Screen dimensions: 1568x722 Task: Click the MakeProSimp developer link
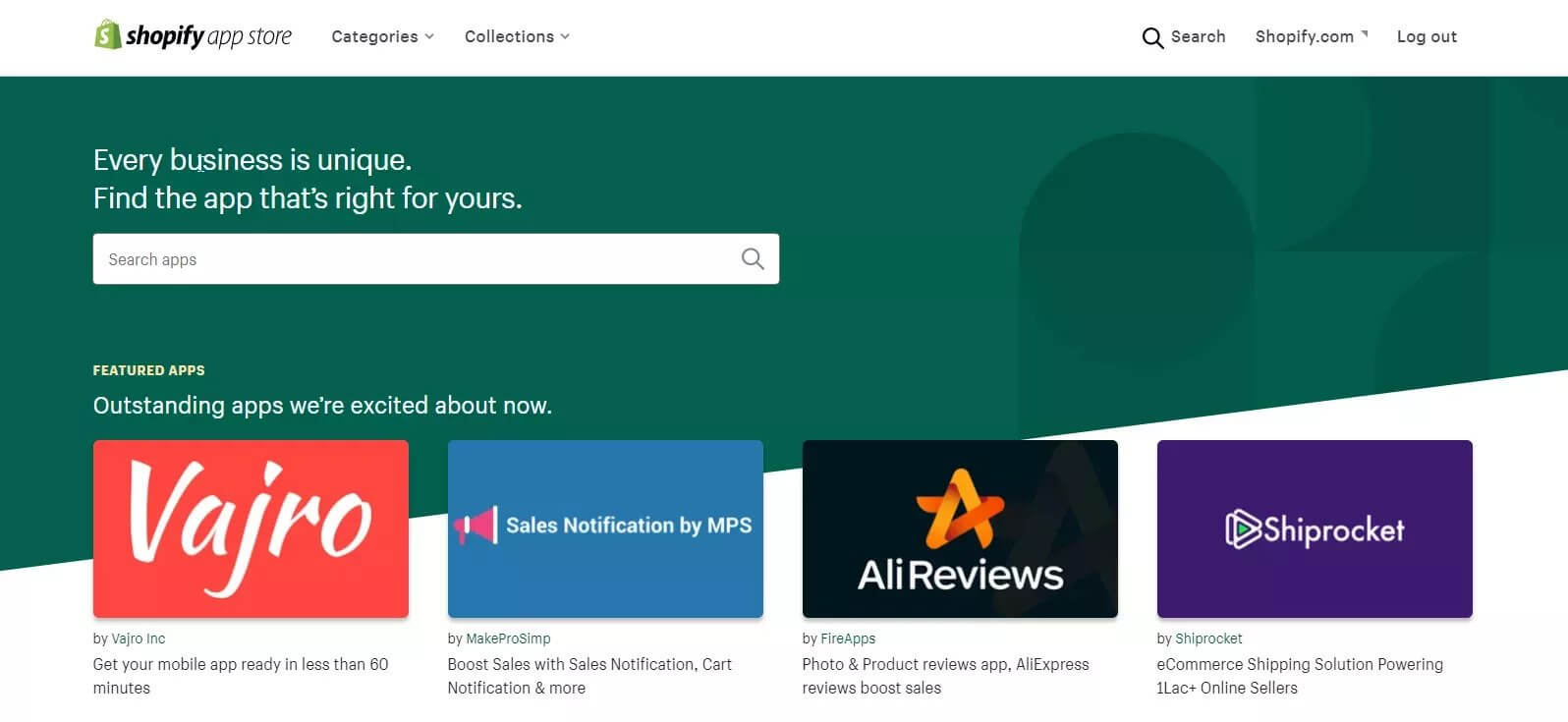point(508,639)
